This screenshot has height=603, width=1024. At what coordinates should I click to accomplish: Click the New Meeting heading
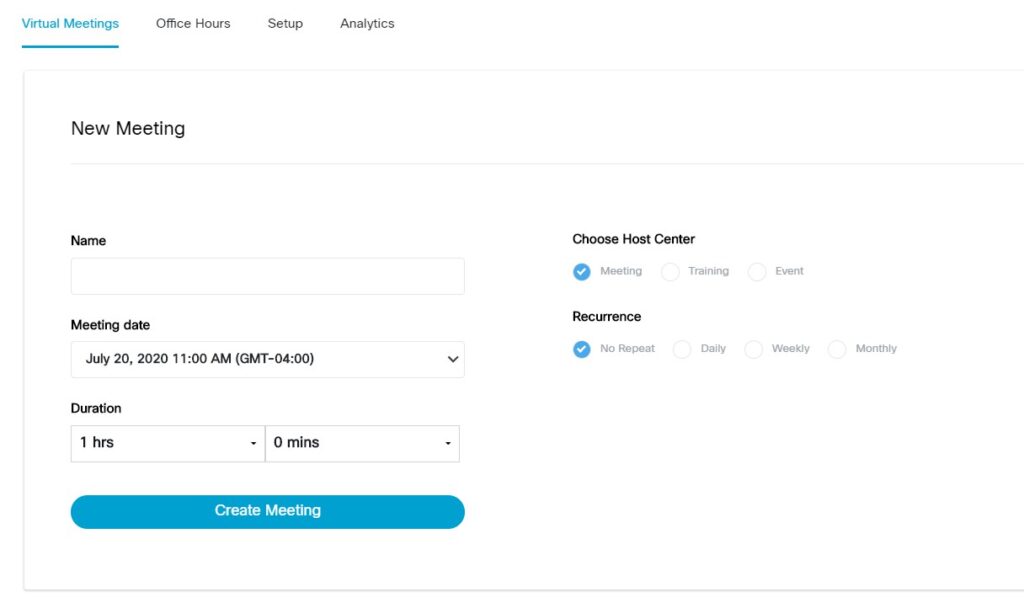128,129
